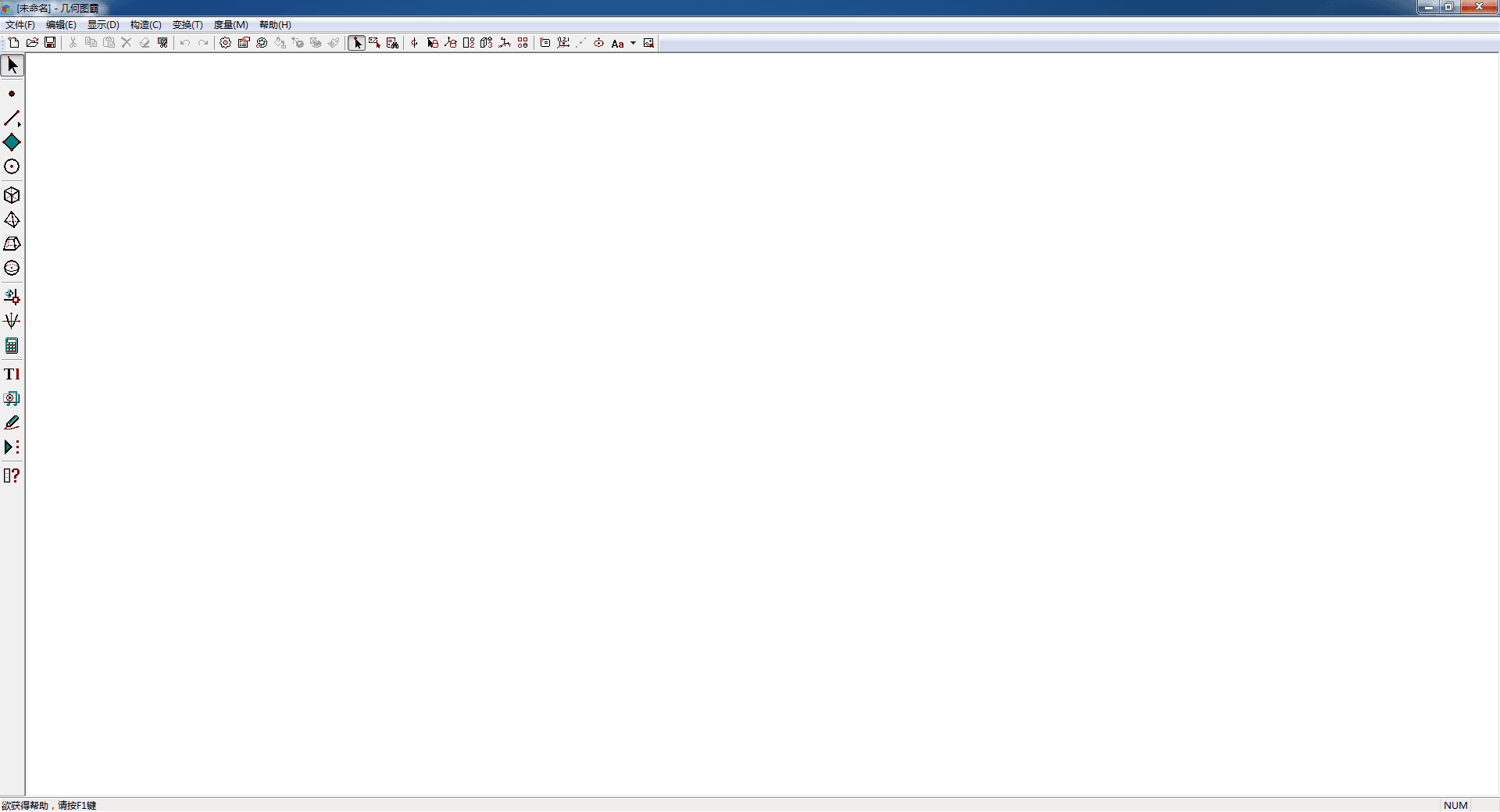Open the 文件(F) menu
Image resolution: width=1500 pixels, height=812 pixels.
pos(20,25)
